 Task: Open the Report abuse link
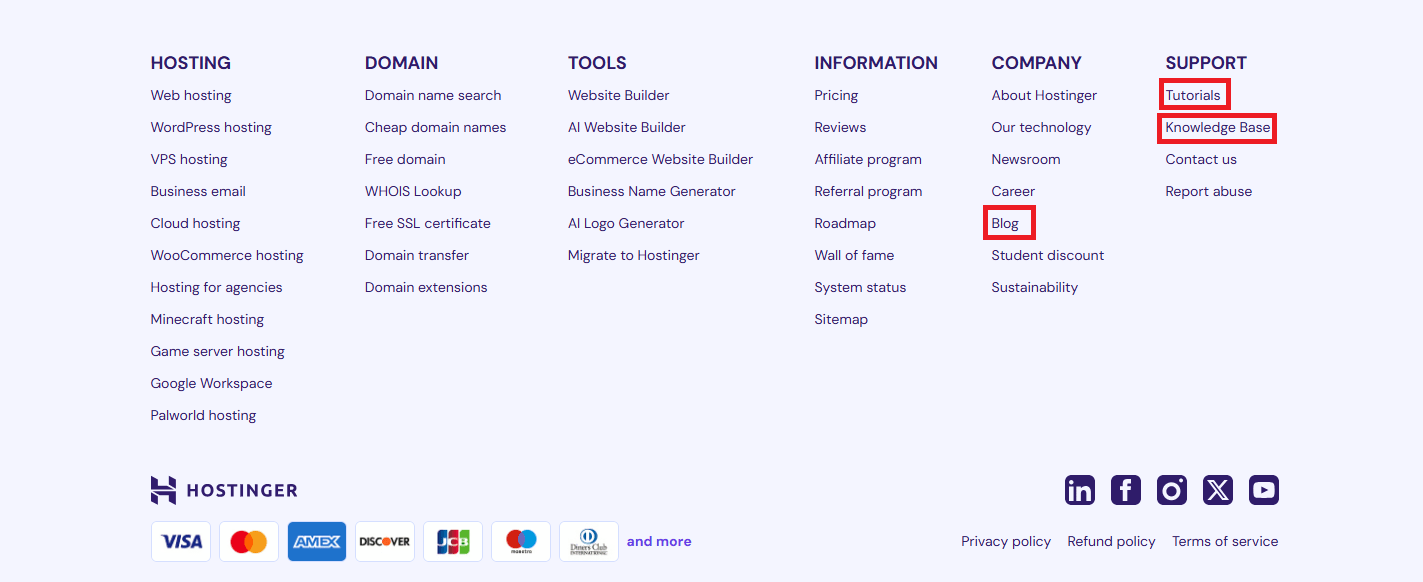pyautogui.click(x=1209, y=191)
